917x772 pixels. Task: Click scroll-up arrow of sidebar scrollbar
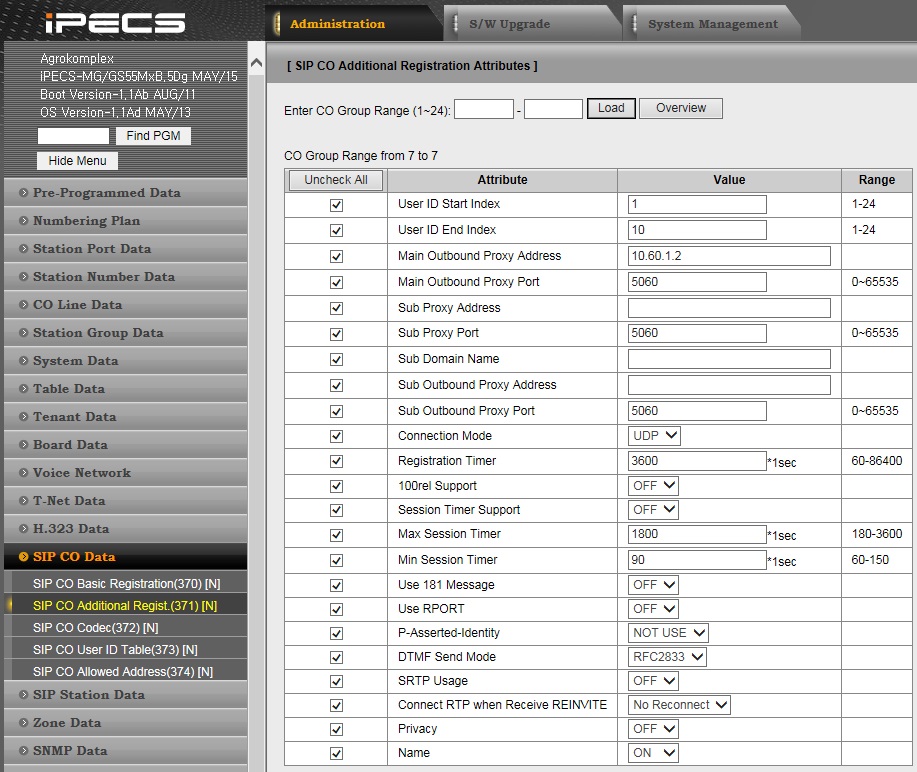(255, 64)
